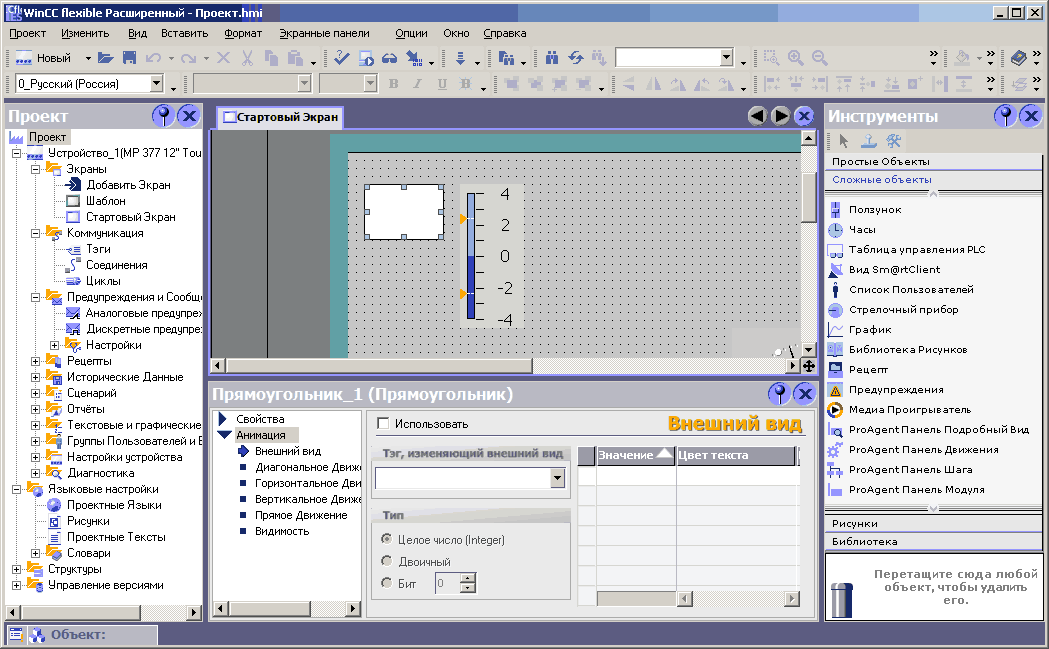This screenshot has width=1049, height=649.
Task: Select the Двоичный type radio button
Action: coord(387,562)
